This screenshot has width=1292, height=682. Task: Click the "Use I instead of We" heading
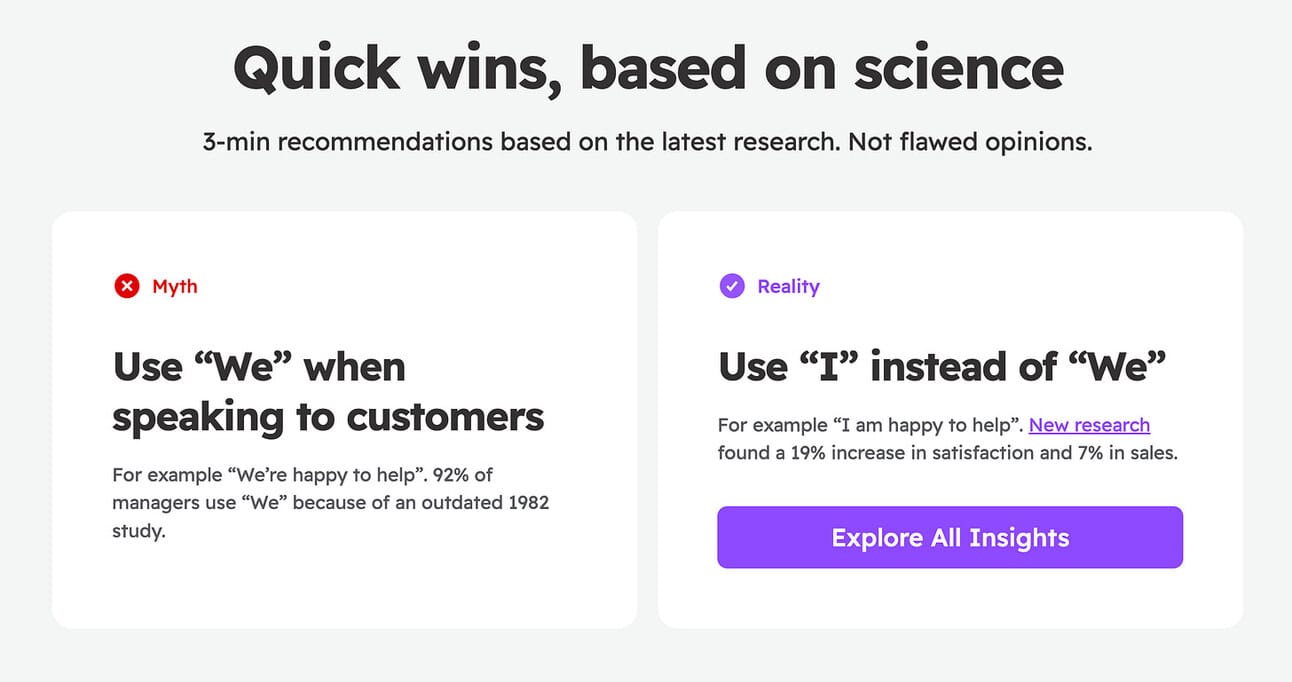pyautogui.click(x=942, y=367)
